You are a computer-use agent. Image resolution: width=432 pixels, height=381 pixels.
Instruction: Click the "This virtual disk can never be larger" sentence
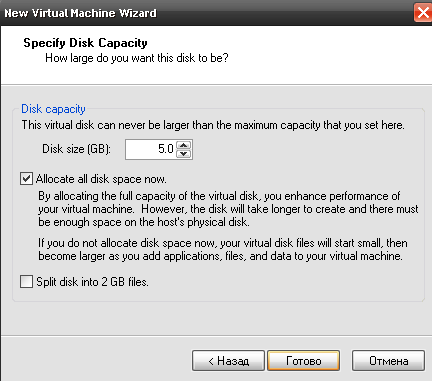point(213,125)
